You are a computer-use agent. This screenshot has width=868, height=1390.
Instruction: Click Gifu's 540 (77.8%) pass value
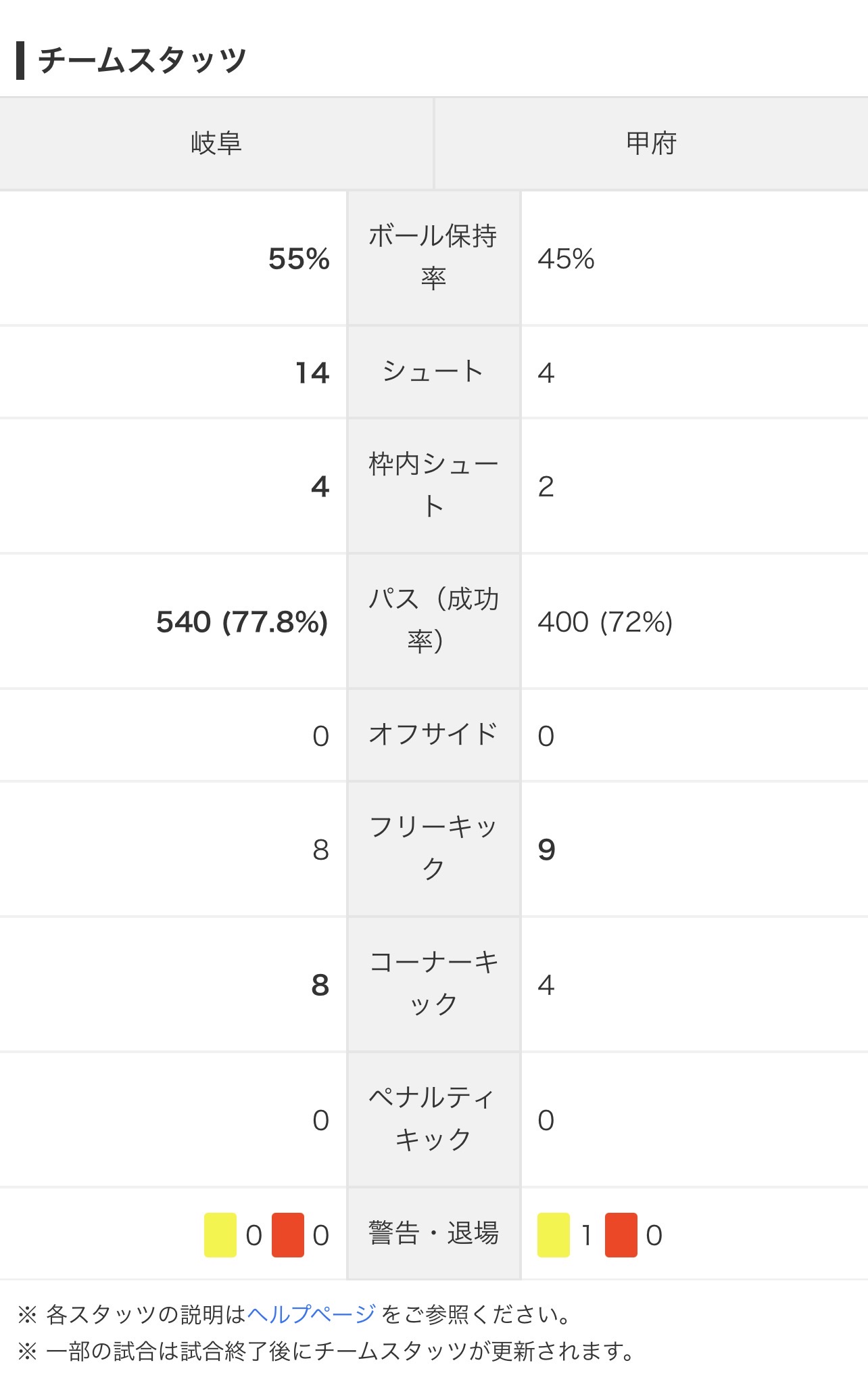(x=242, y=622)
